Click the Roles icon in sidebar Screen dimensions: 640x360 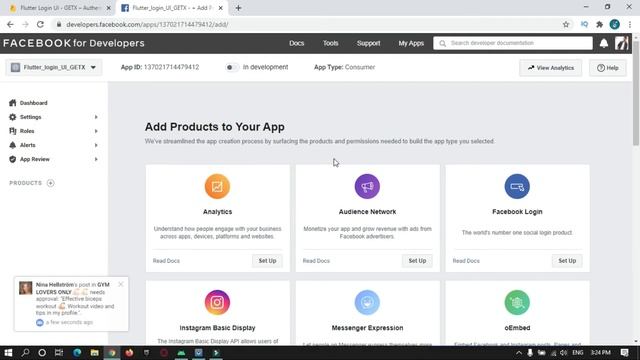point(13,131)
